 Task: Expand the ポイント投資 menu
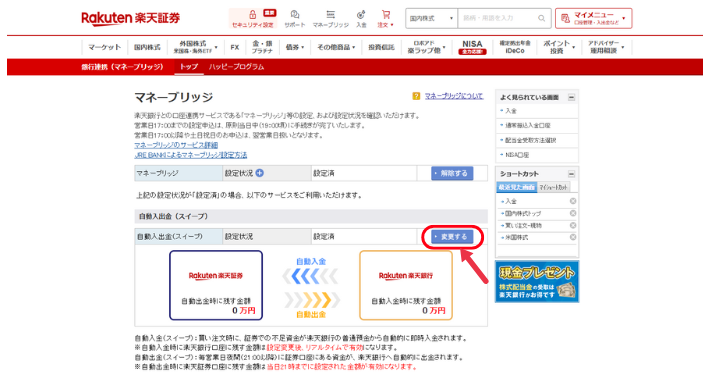[559, 47]
